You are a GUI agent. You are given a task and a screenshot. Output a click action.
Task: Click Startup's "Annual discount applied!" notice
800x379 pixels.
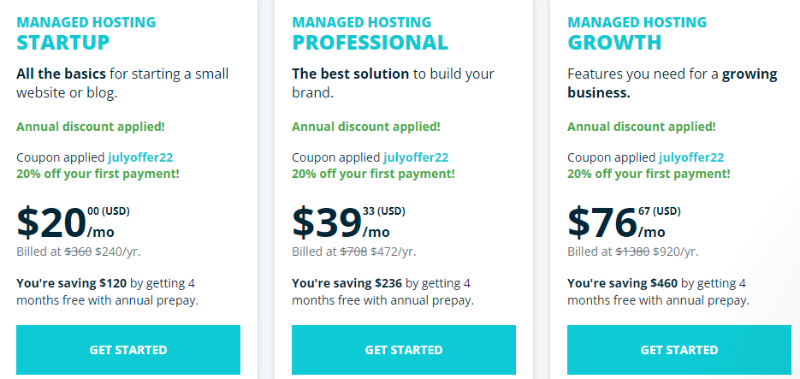click(x=91, y=127)
